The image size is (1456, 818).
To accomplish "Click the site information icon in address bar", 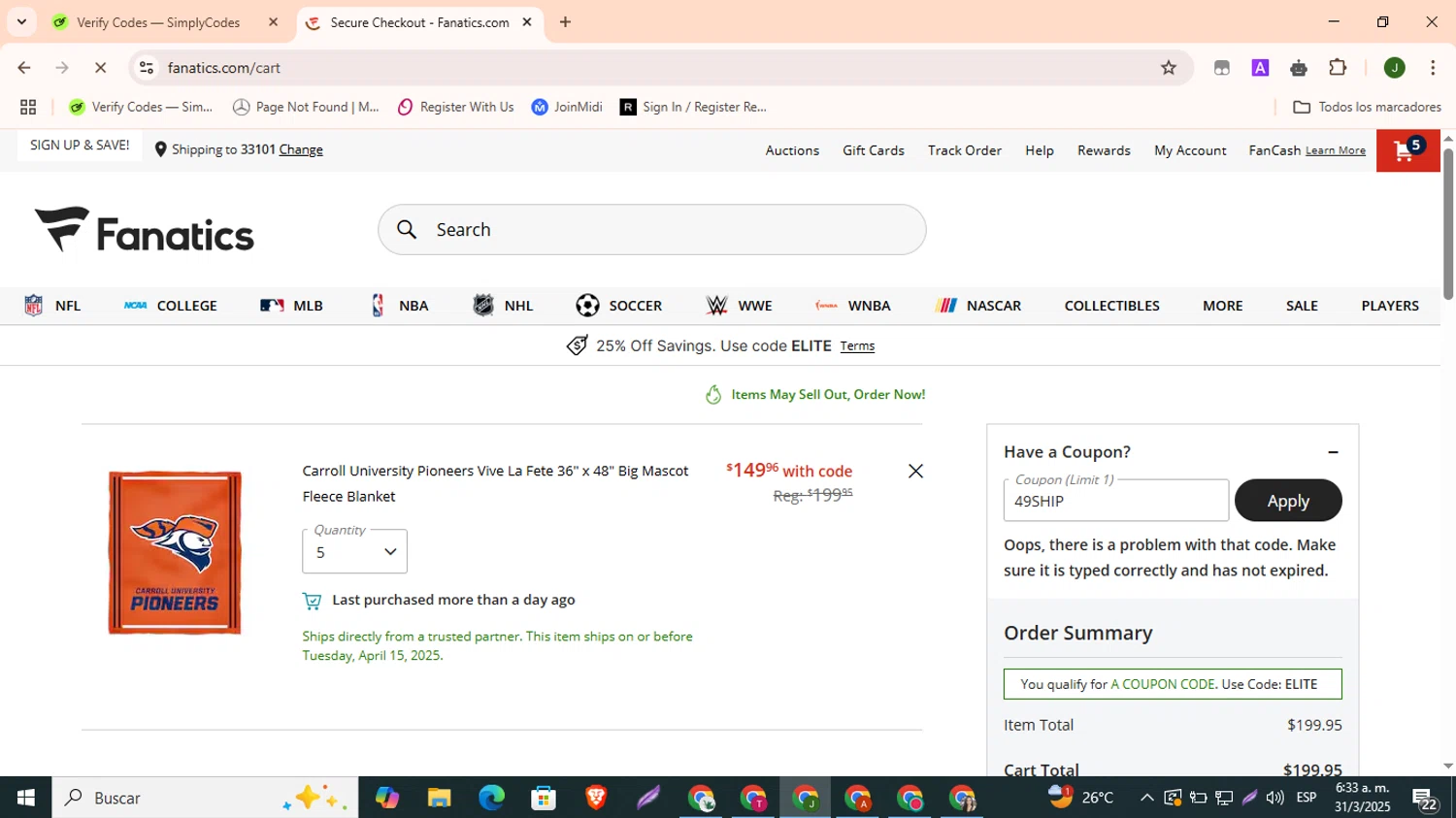I will click(x=147, y=68).
